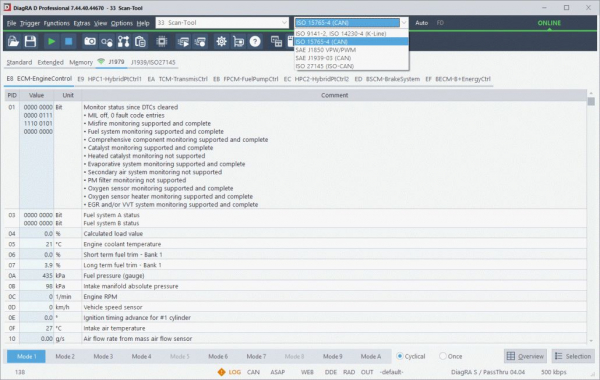The width and height of the screenshot is (600, 380).
Task: Open the Help menu
Action: [x=143, y=23]
